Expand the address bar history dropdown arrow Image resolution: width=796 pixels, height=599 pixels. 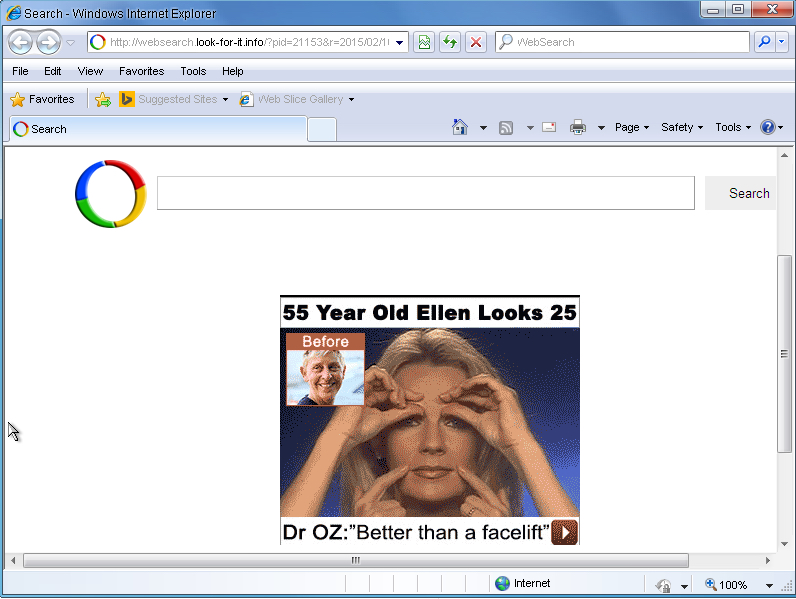pos(400,42)
